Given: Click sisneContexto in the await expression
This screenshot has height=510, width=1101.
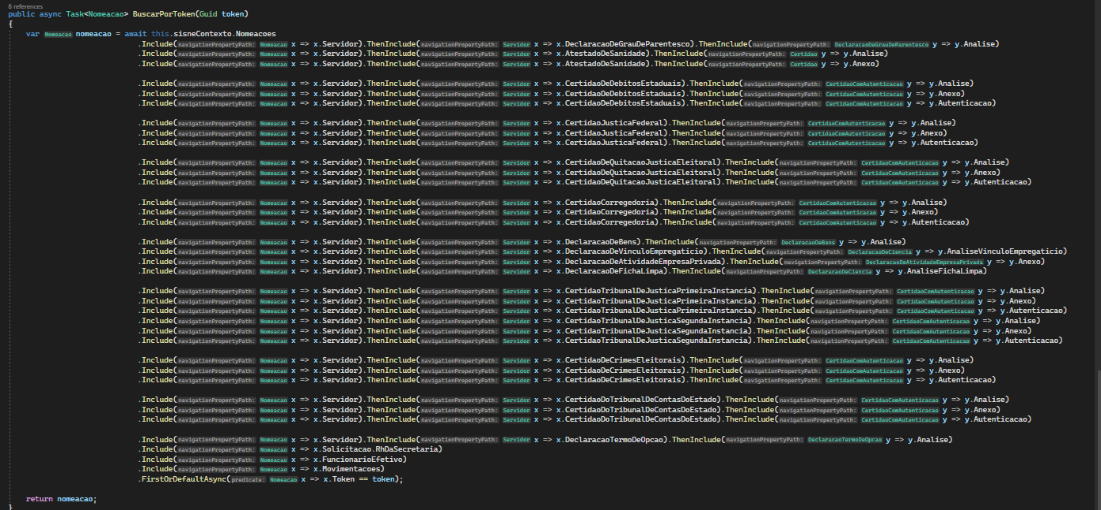Looking at the screenshot, I should pyautogui.click(x=204, y=34).
